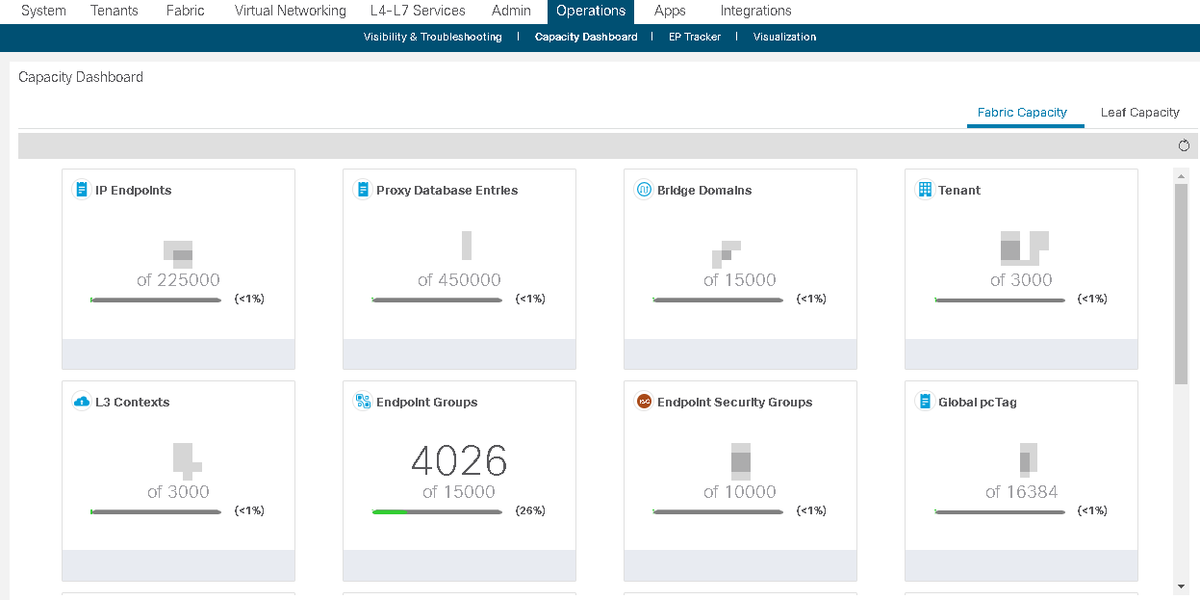Click the Tenant 'of 3000' text
1200x600 pixels.
(1021, 280)
